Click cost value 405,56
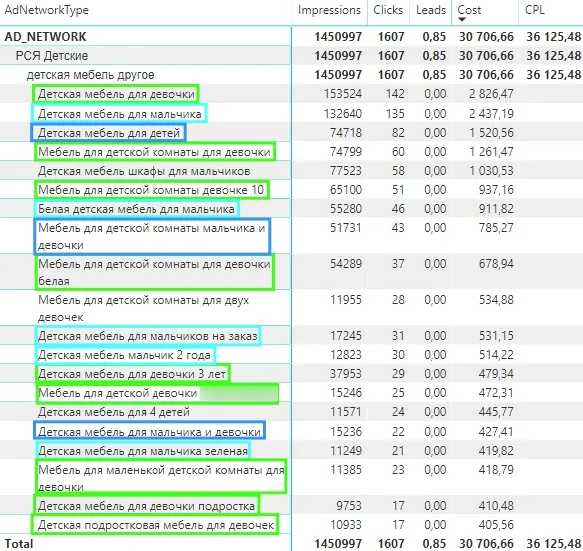The image size is (583, 551). tap(496, 524)
